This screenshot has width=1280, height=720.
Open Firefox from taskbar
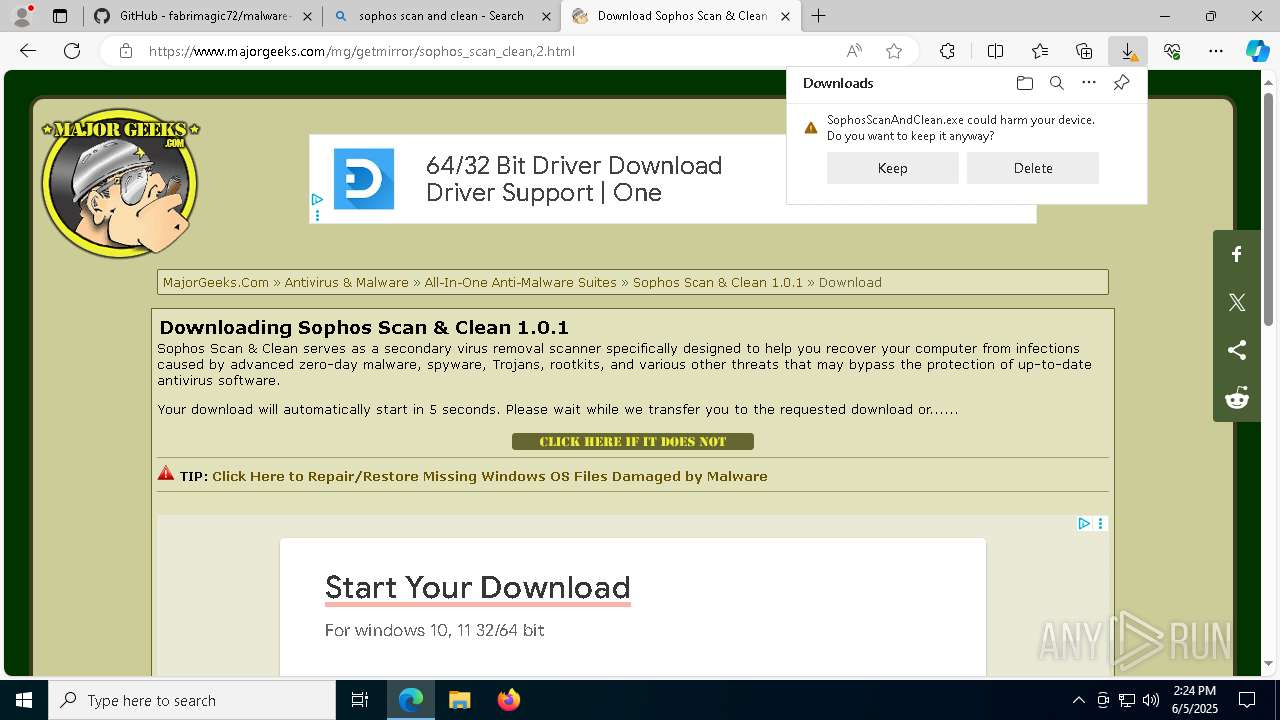coord(508,700)
